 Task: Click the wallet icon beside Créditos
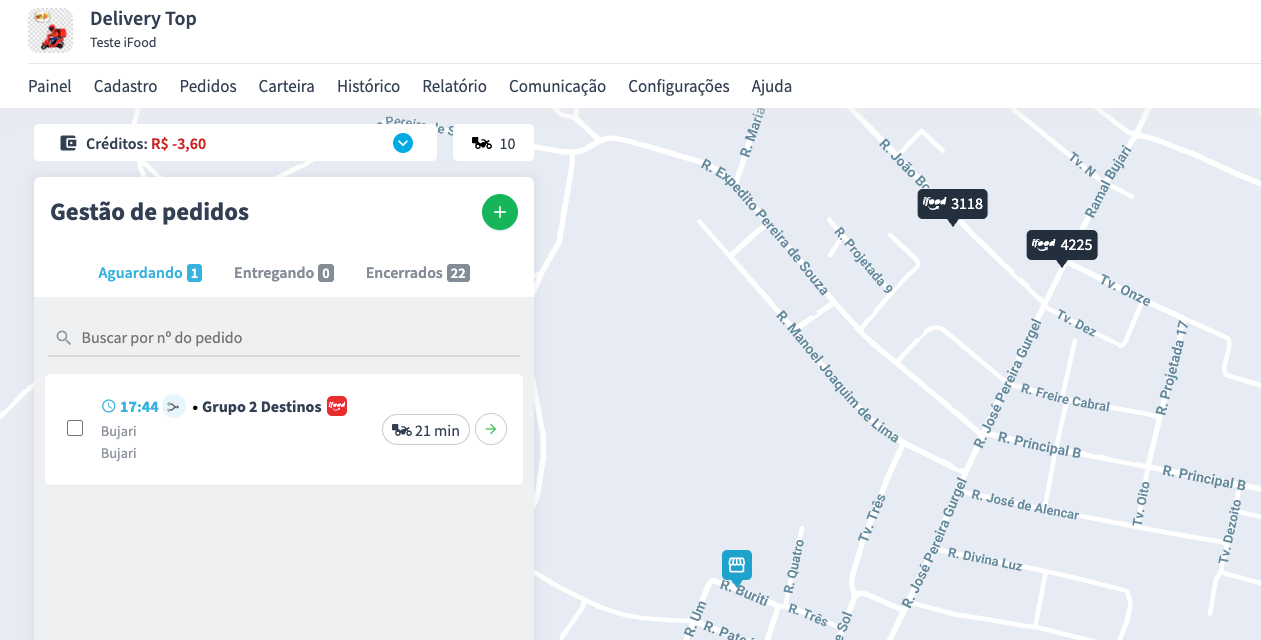pyautogui.click(x=68, y=143)
